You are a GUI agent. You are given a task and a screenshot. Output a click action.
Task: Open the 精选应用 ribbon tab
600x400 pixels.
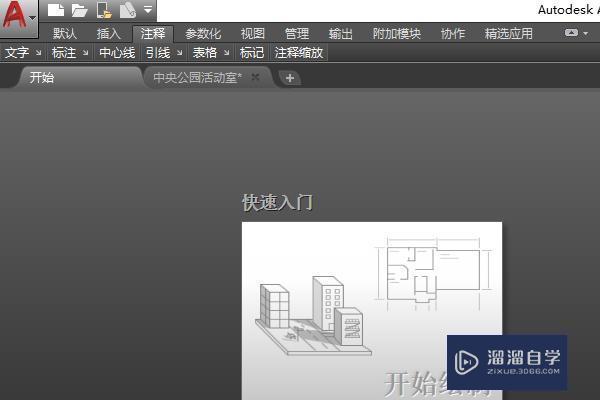click(509, 34)
